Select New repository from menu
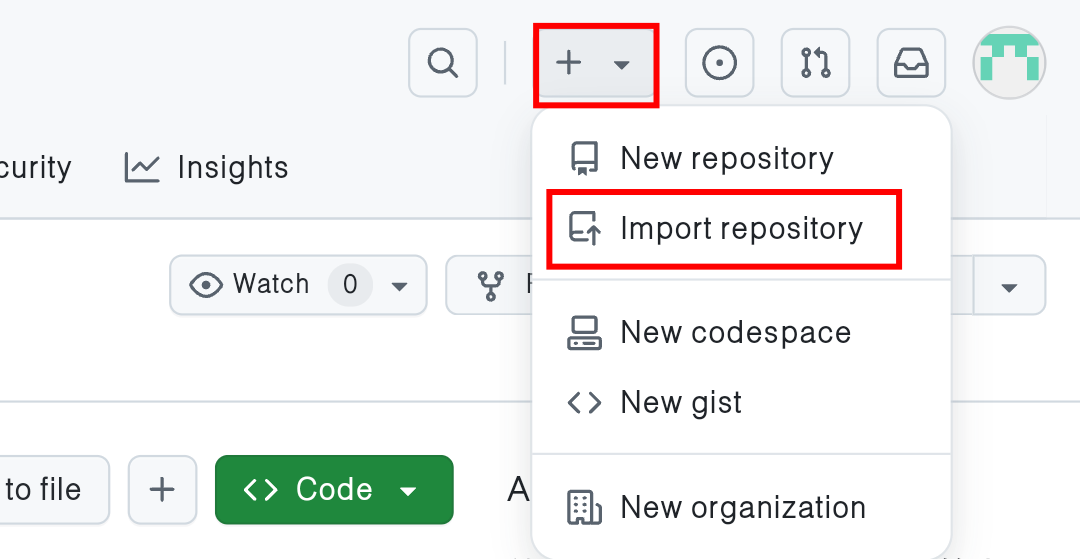Image resolution: width=1080 pixels, height=559 pixels. tap(726, 158)
